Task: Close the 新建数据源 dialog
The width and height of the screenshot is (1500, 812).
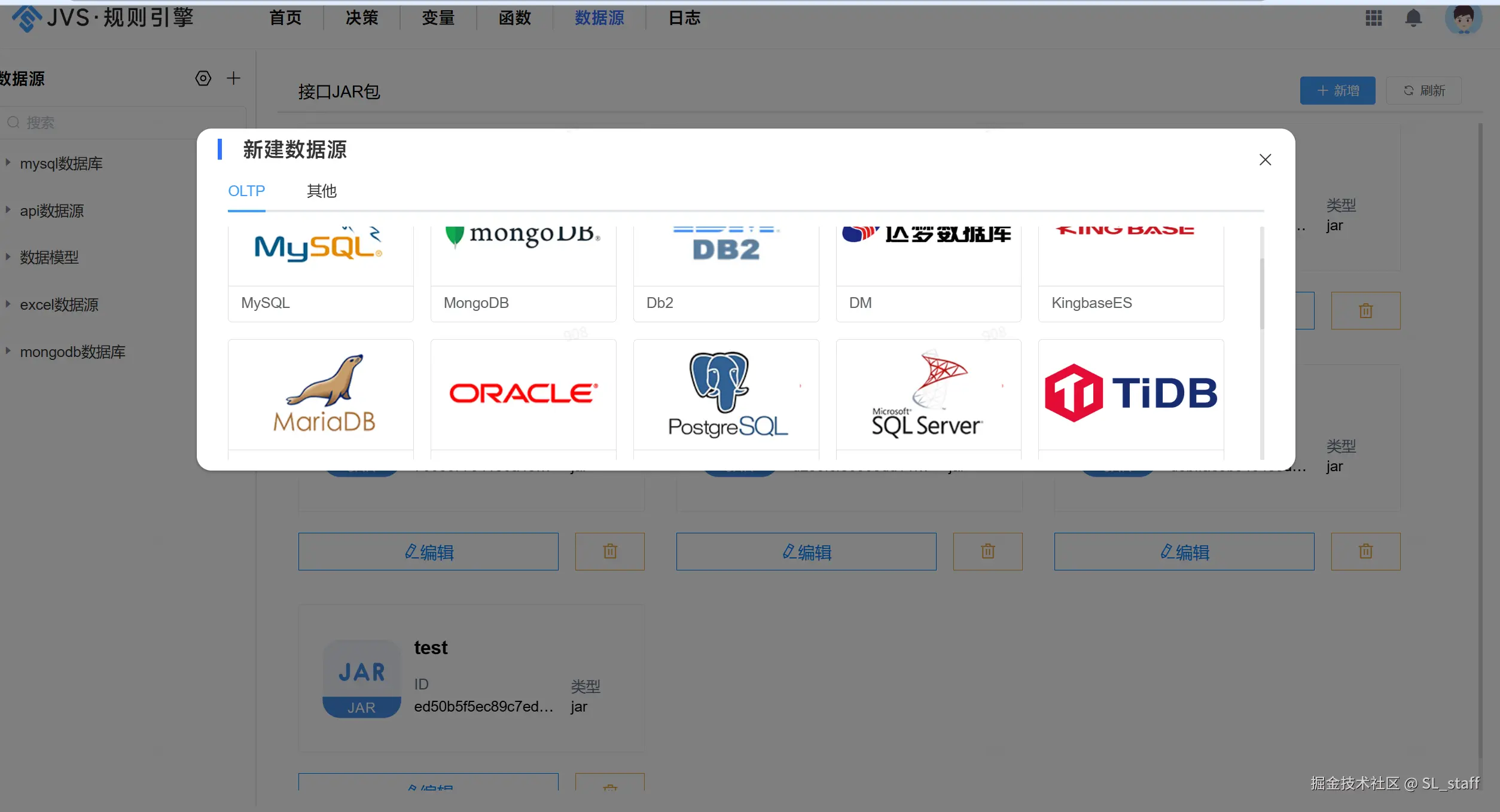Action: [1265, 160]
